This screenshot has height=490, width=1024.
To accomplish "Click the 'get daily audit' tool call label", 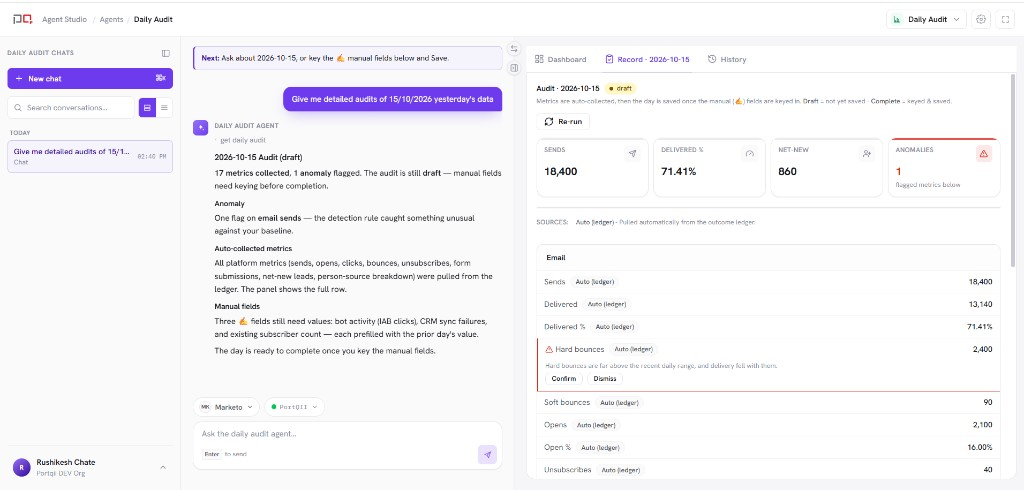I will click(243, 140).
